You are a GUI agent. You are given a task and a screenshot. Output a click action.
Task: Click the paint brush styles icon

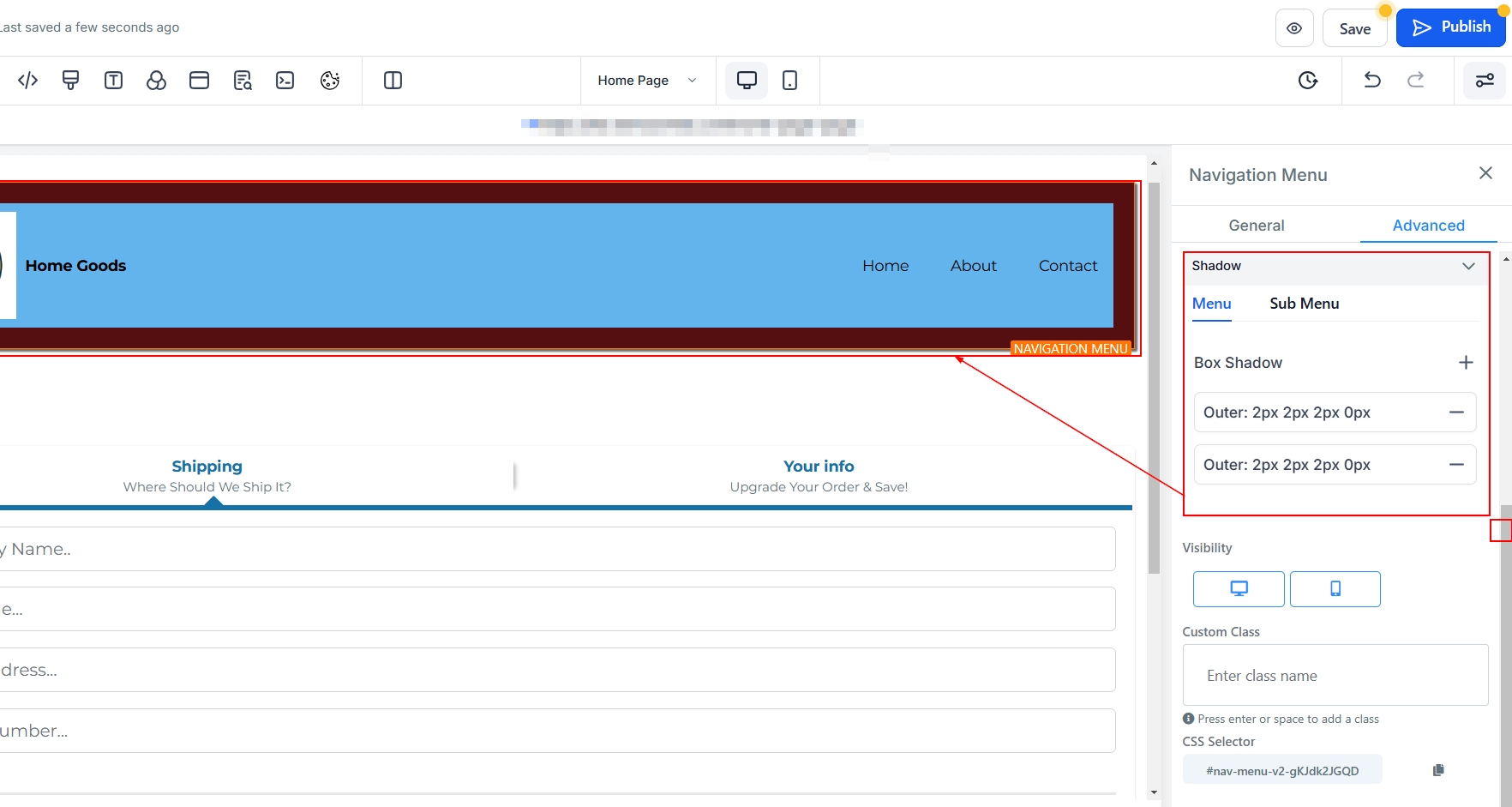pyautogui.click(x=71, y=81)
